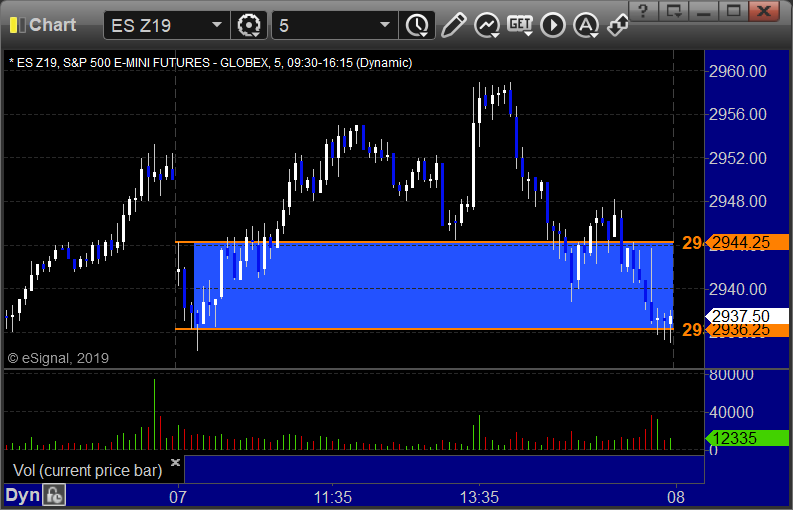The height and width of the screenshot is (510, 793).
Task: Toggle the Dyn lock icon
Action: 54,495
